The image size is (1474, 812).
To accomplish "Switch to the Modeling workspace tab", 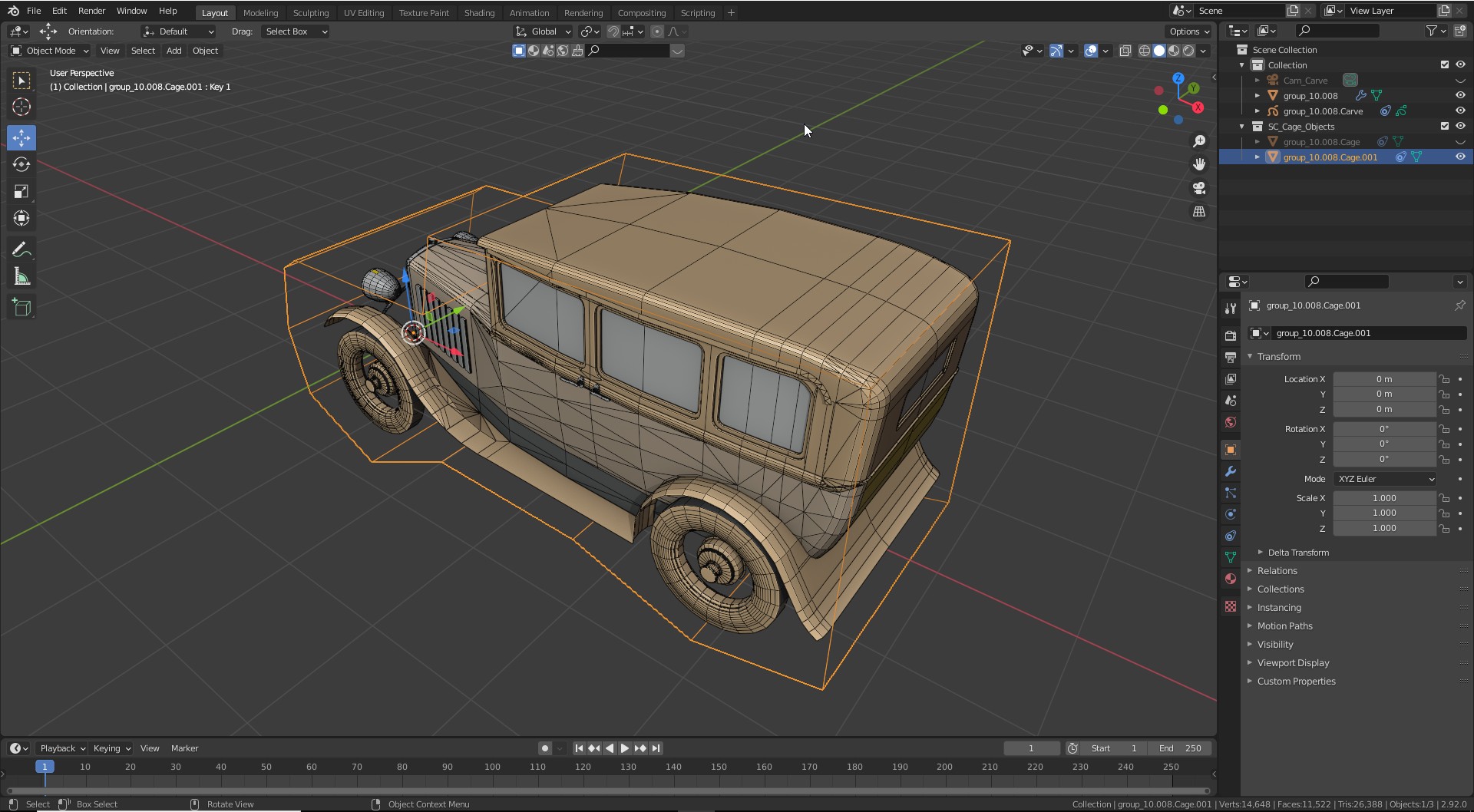I will point(260,12).
